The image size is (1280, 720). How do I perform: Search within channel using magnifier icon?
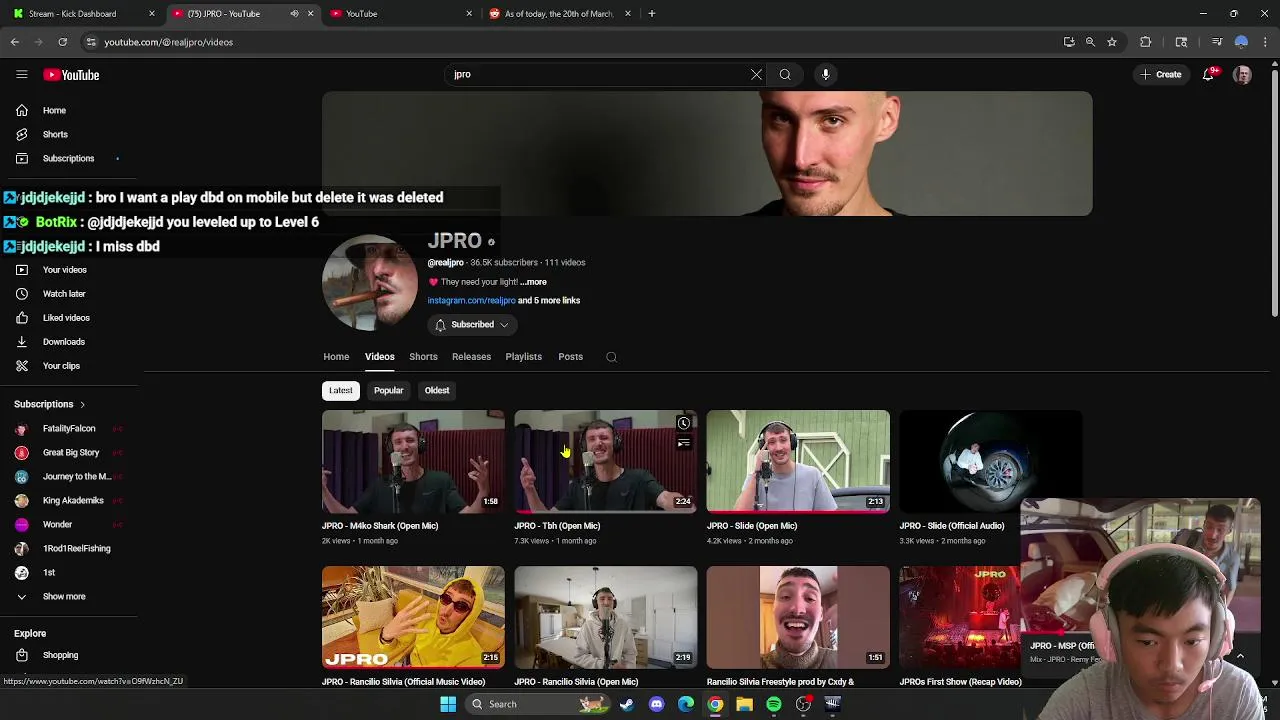click(611, 357)
